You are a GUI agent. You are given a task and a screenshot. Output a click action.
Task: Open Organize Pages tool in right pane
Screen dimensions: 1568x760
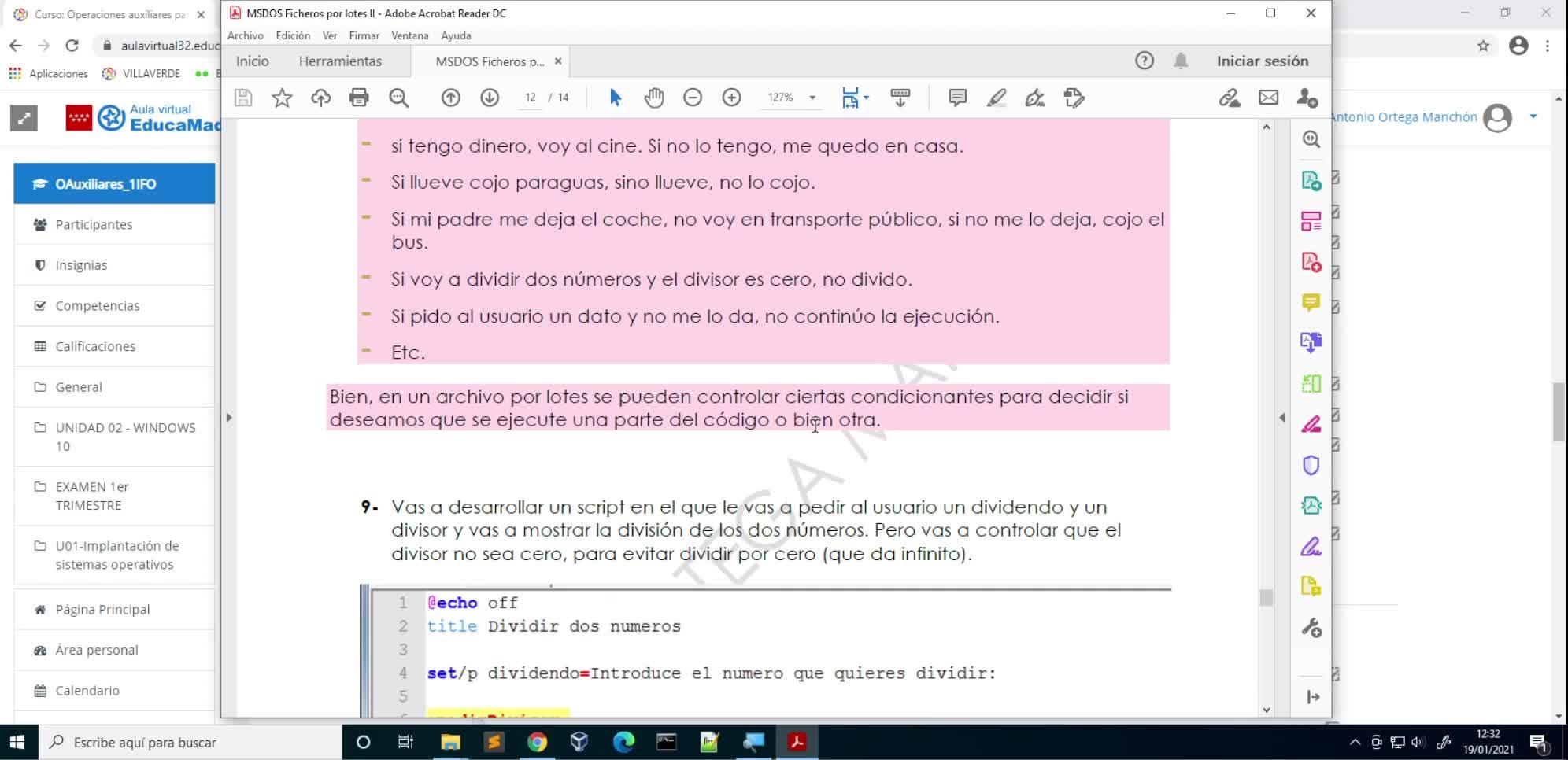tap(1311, 221)
